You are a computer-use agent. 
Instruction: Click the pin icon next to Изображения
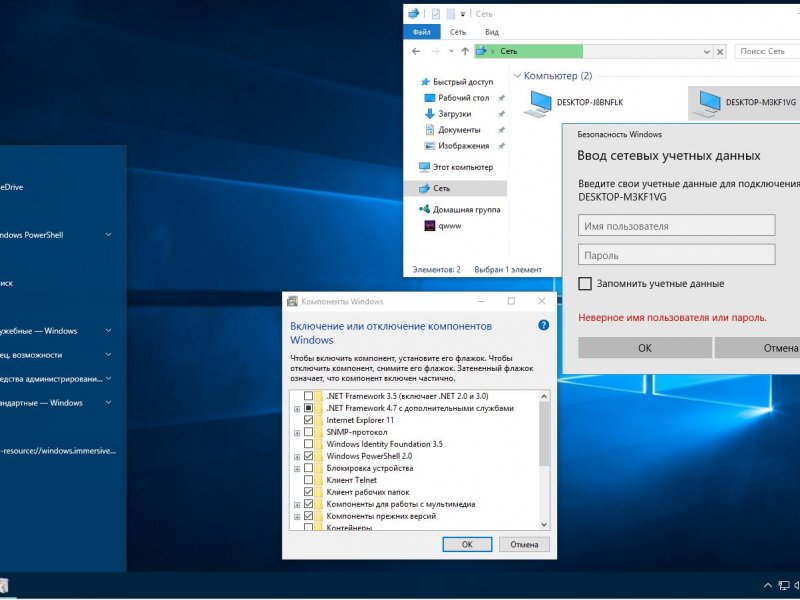[x=502, y=146]
